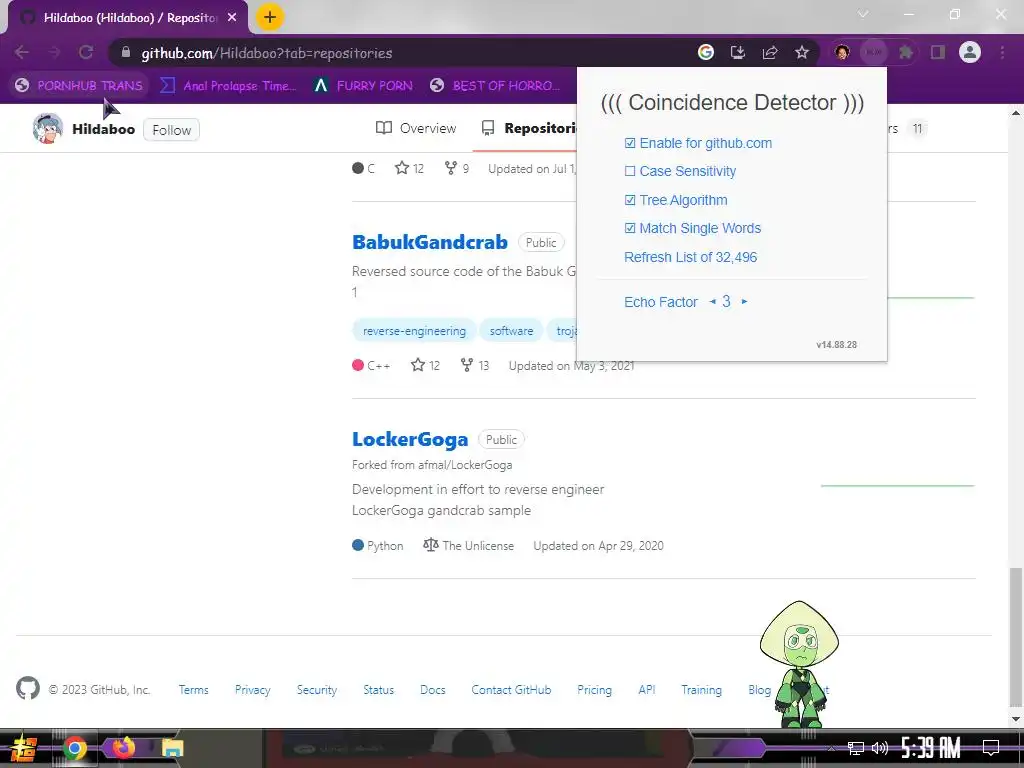The width and height of the screenshot is (1024, 768).
Task: Click the face avatar extension icon
Action: [x=842, y=52]
